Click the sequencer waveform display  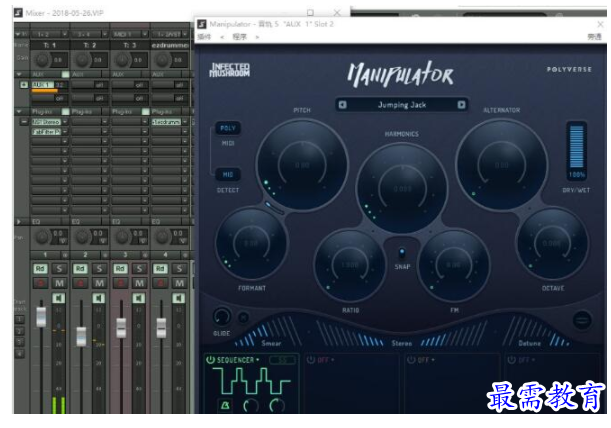pyautogui.click(x=251, y=381)
